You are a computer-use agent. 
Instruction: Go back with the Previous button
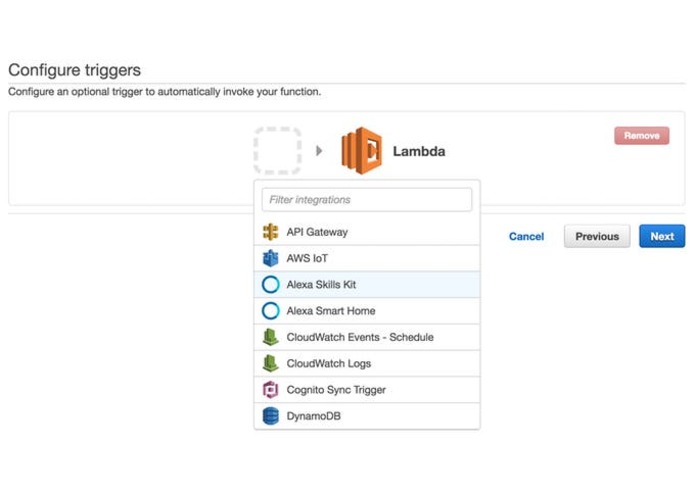pyautogui.click(x=597, y=236)
